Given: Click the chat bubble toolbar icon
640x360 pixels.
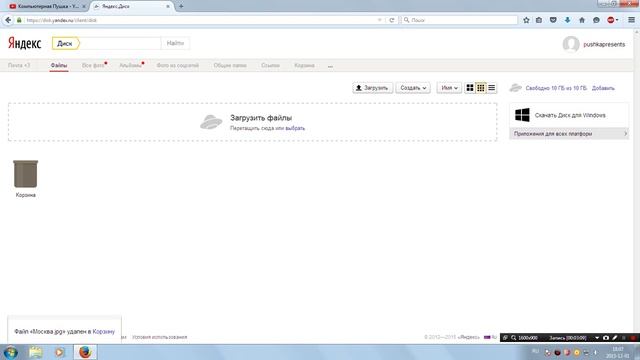Looking at the screenshot, I should click(596, 20).
